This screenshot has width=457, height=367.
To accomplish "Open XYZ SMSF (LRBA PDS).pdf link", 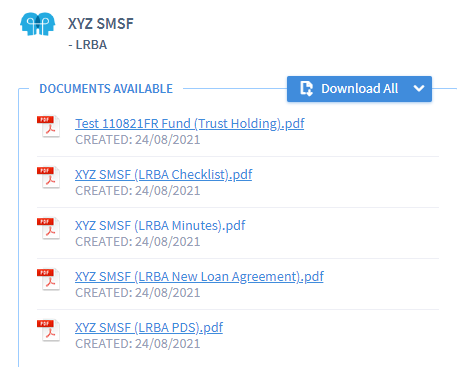I will tap(149, 328).
